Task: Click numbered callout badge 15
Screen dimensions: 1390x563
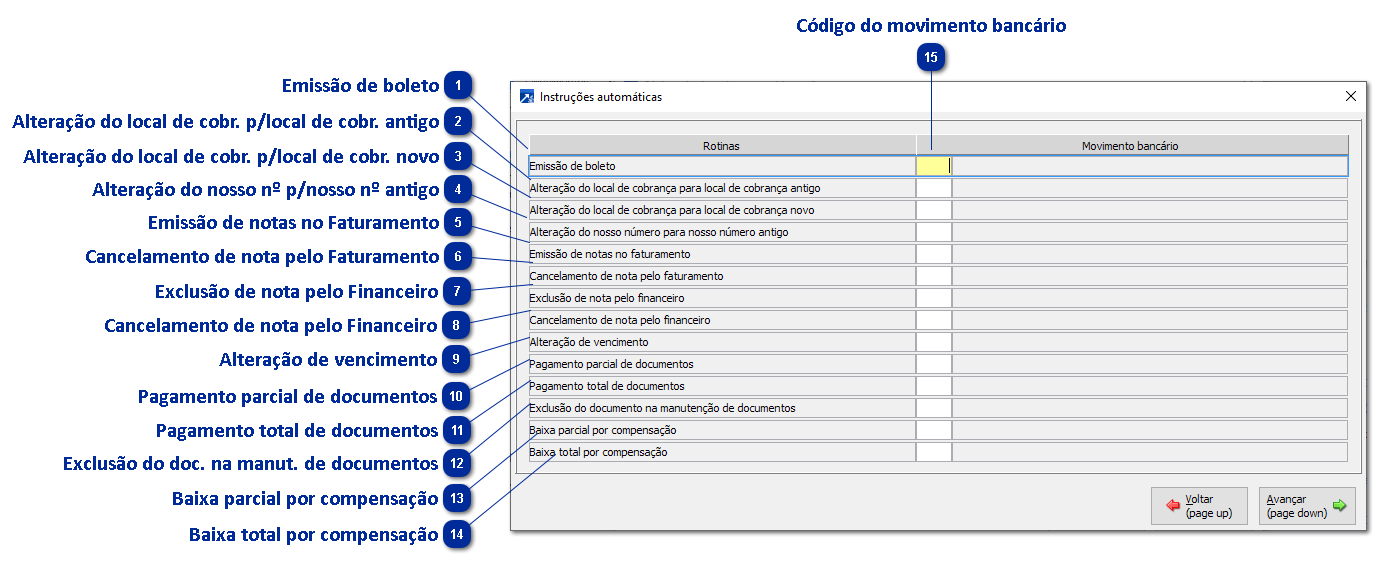Action: point(931,58)
